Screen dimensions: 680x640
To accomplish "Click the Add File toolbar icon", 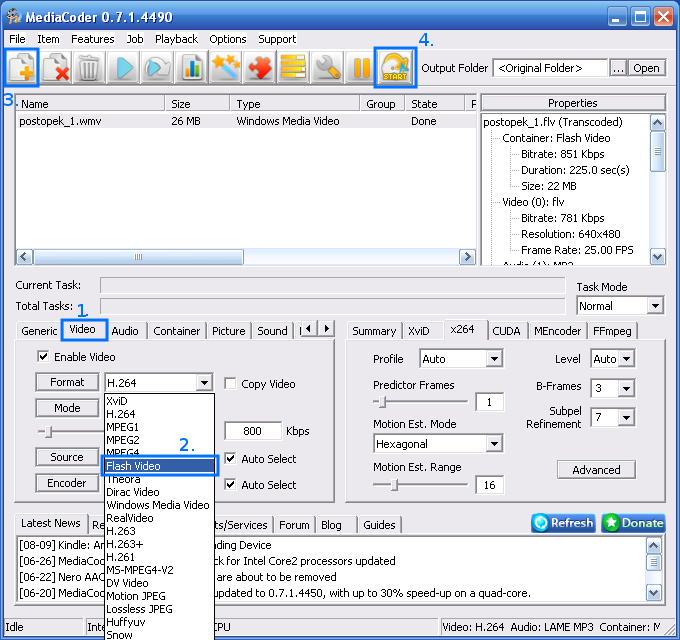I will (x=22, y=68).
